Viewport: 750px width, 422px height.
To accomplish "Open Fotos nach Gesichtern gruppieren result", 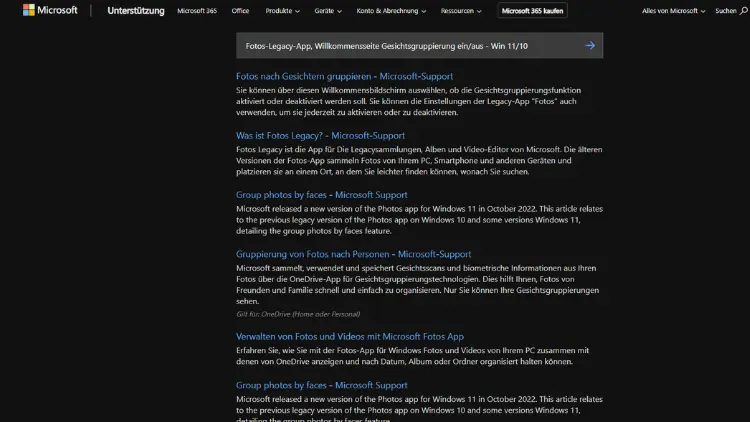I will (344, 76).
